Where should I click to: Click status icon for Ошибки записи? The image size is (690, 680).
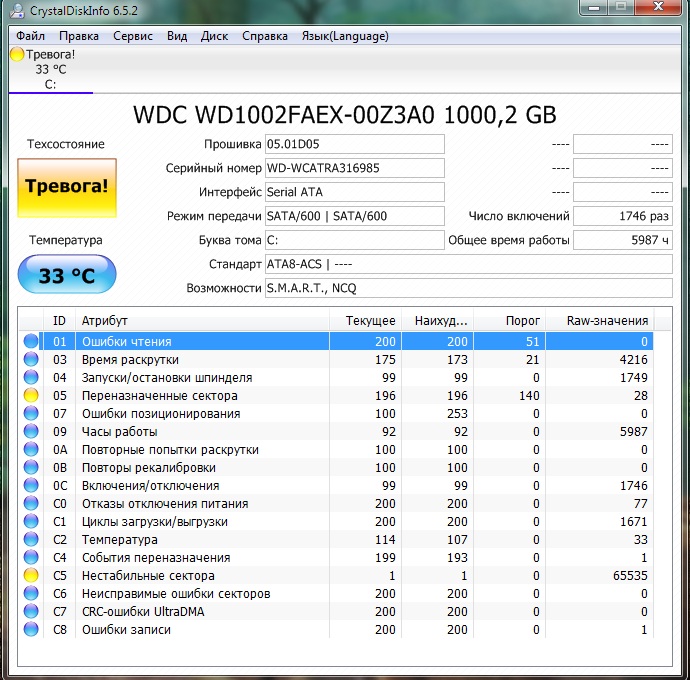click(x=31, y=630)
